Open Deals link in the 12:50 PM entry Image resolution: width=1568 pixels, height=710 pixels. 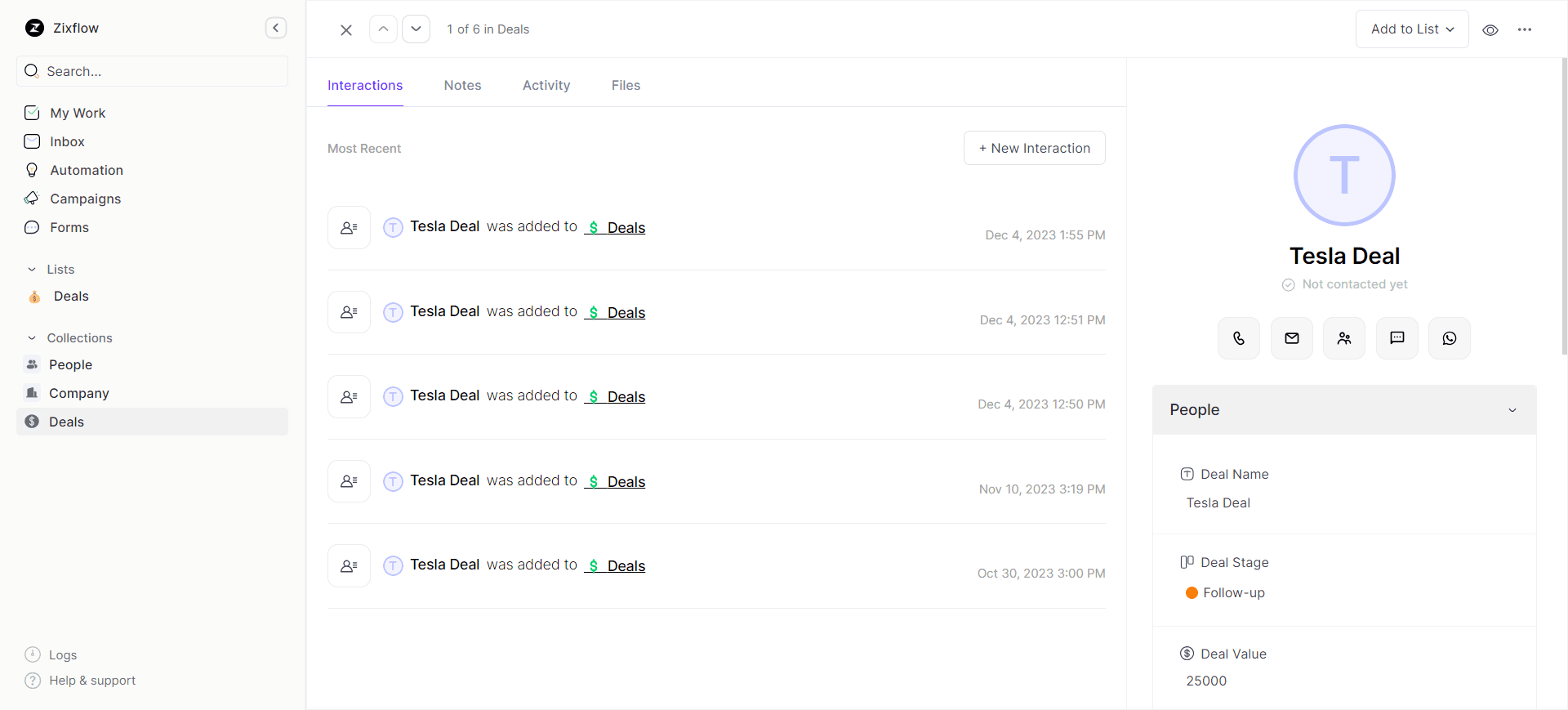(616, 396)
